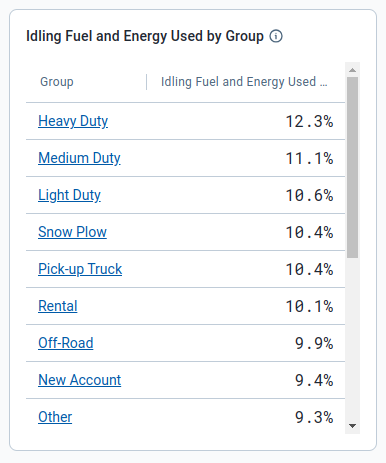Click the scrollbar track below the thumb

click(352, 338)
